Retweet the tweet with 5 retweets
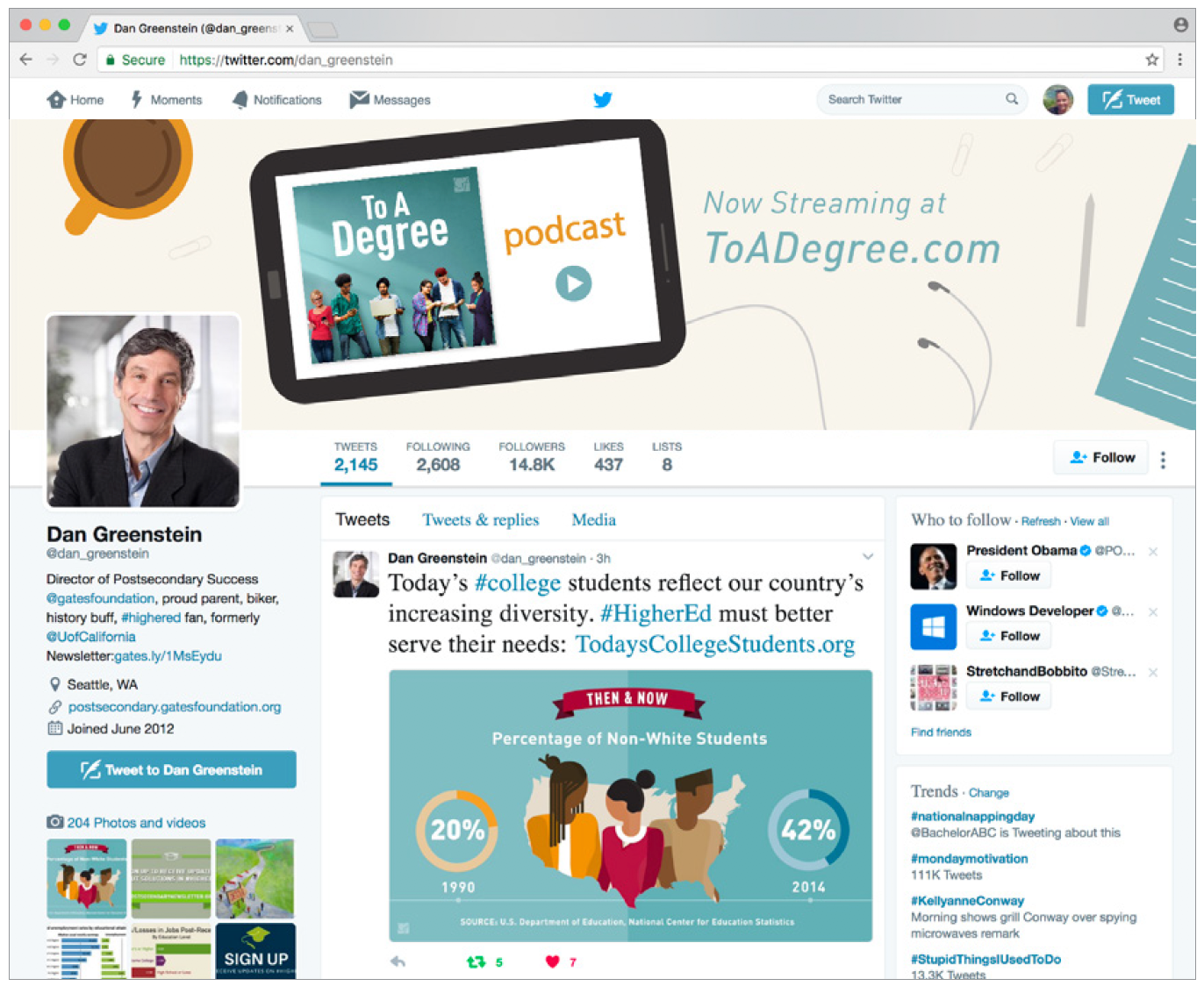Screen dimensions: 1204x986 (x=476, y=961)
